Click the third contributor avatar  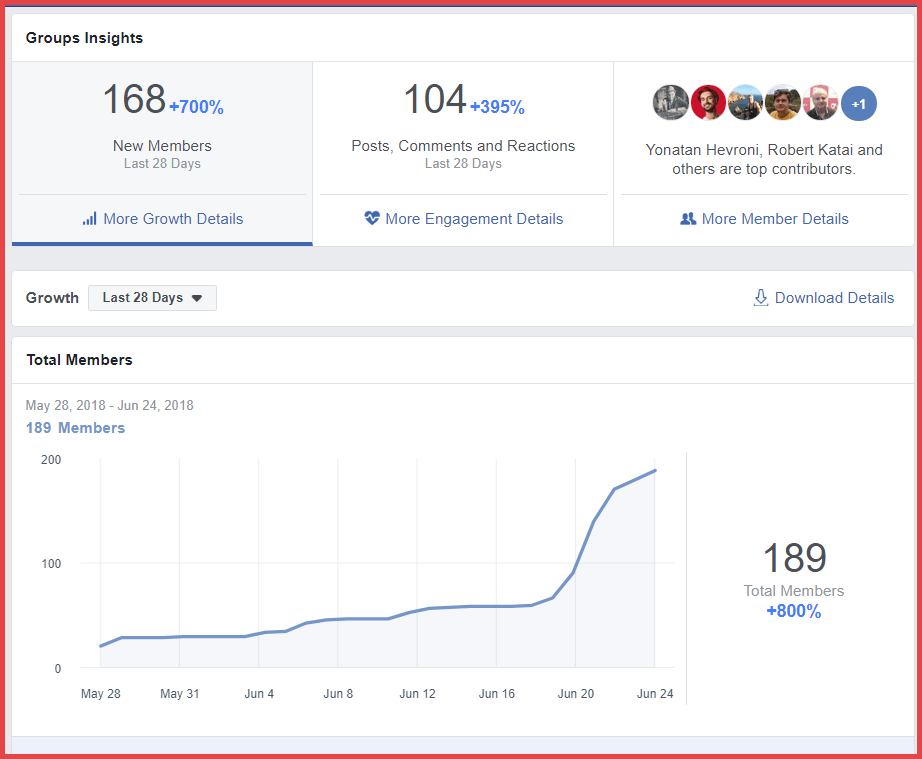pos(745,102)
